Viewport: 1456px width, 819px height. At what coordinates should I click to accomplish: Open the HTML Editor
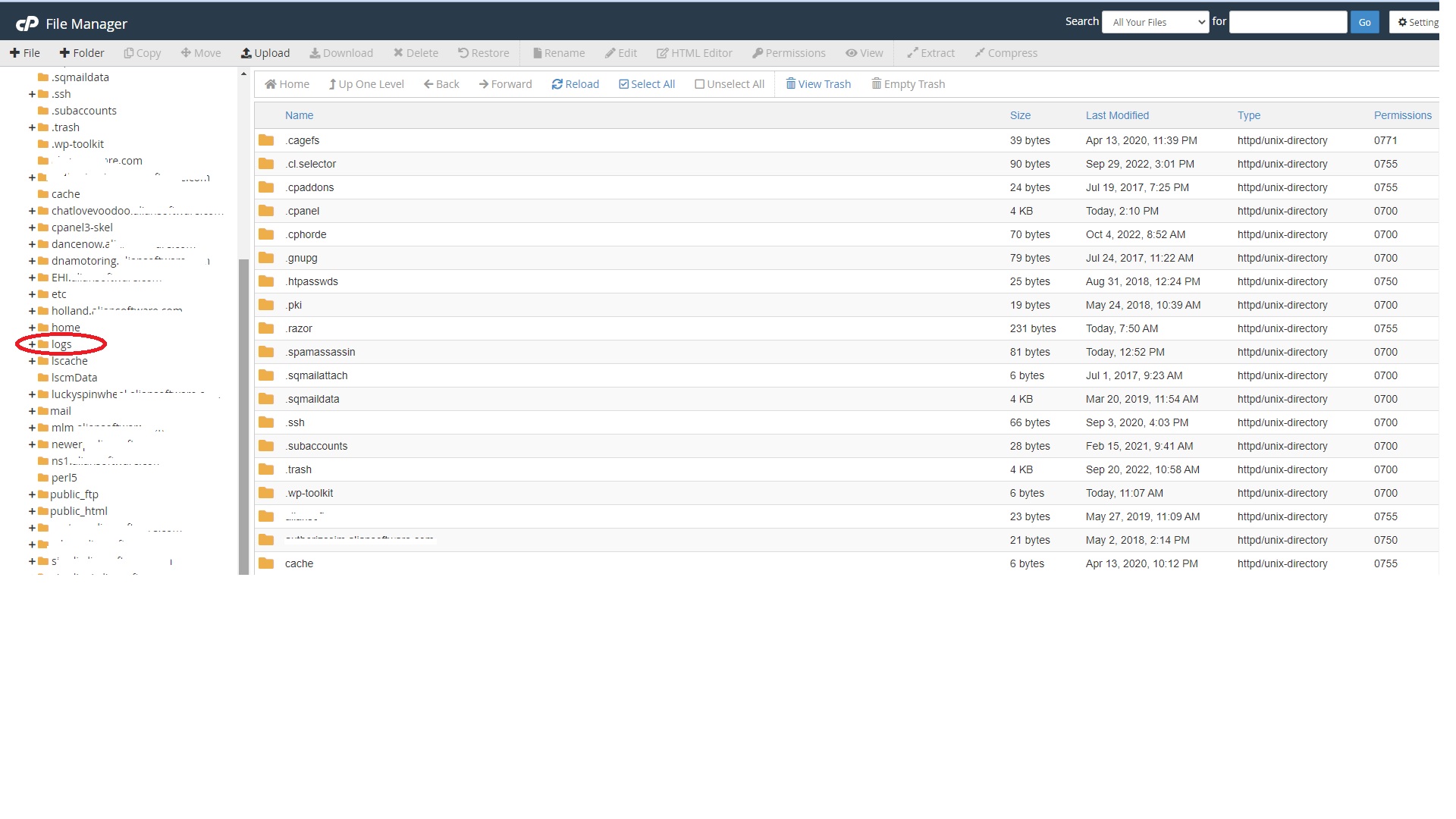click(x=695, y=53)
